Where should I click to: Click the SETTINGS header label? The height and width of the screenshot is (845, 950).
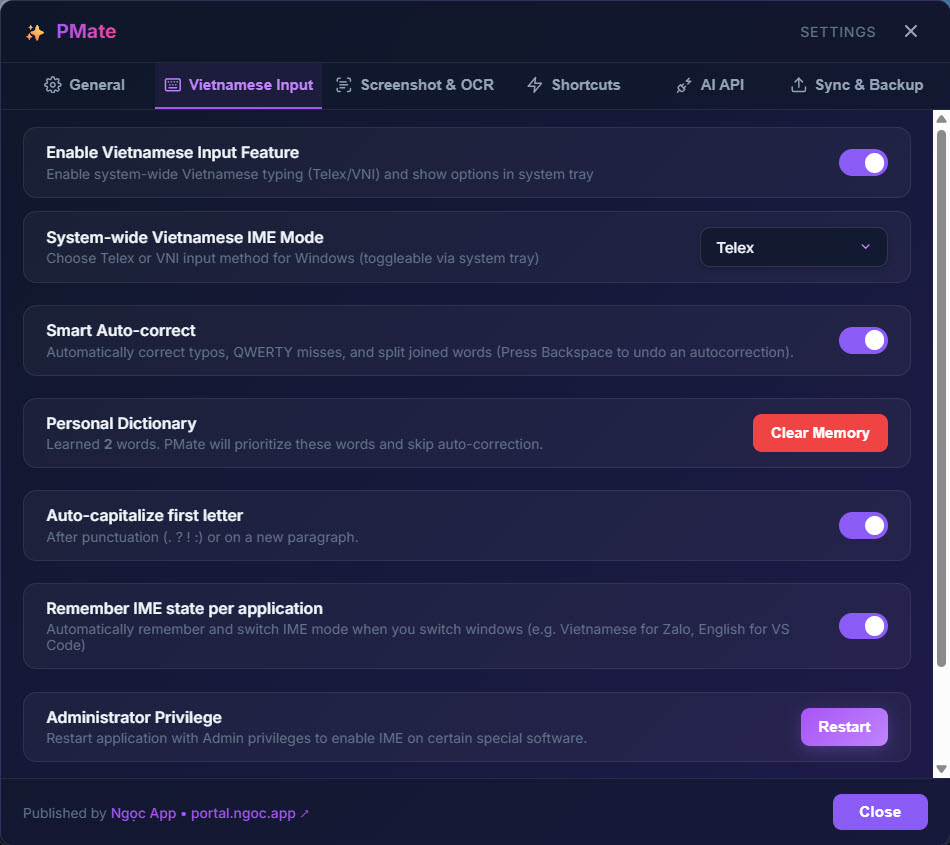coord(837,32)
